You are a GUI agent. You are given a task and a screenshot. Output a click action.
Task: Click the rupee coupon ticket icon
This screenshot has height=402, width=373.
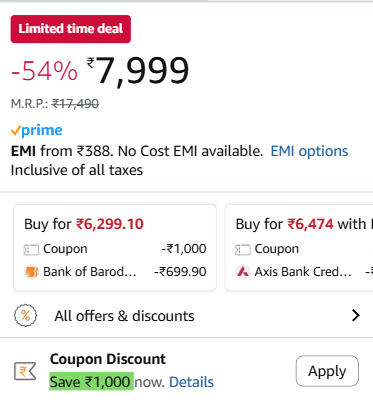tap(25, 371)
